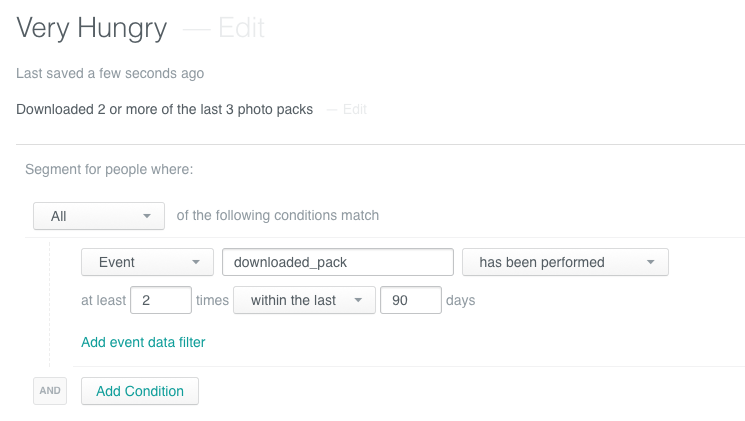The image size is (745, 421).
Task: Click the 'at least' times field showing 2
Action: coord(161,300)
